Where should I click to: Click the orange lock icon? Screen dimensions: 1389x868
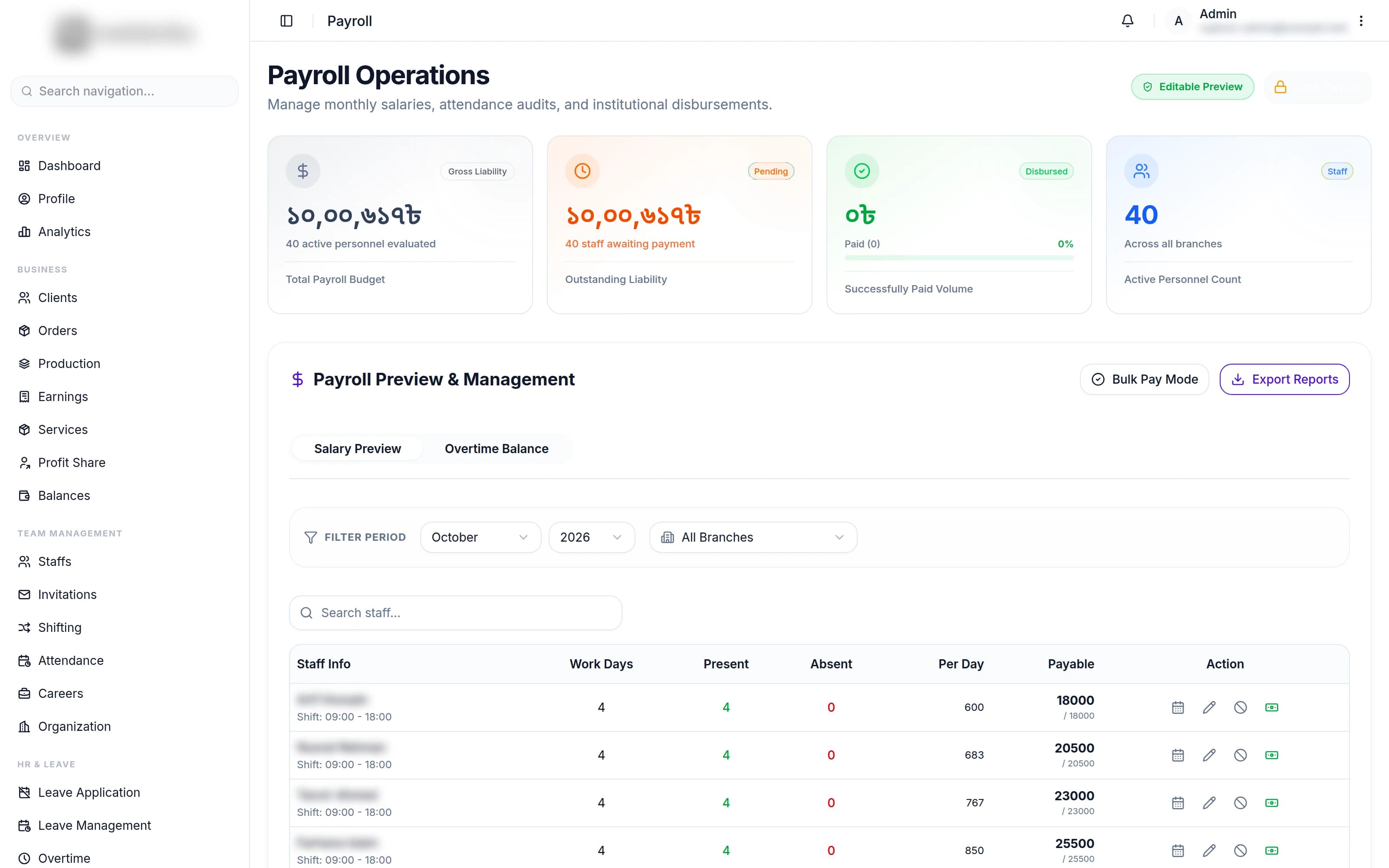1280,87
